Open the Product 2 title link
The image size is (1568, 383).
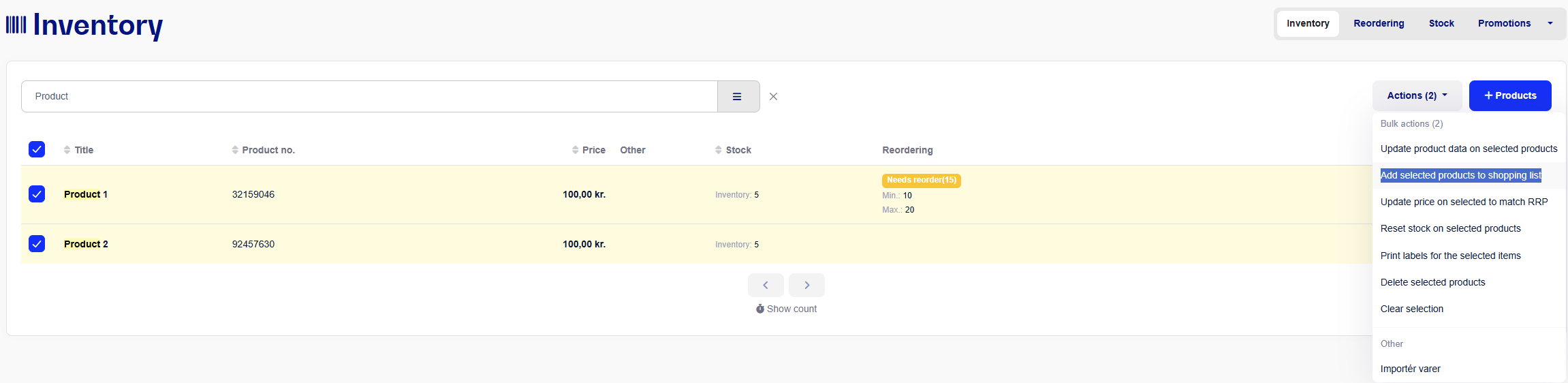(86, 244)
